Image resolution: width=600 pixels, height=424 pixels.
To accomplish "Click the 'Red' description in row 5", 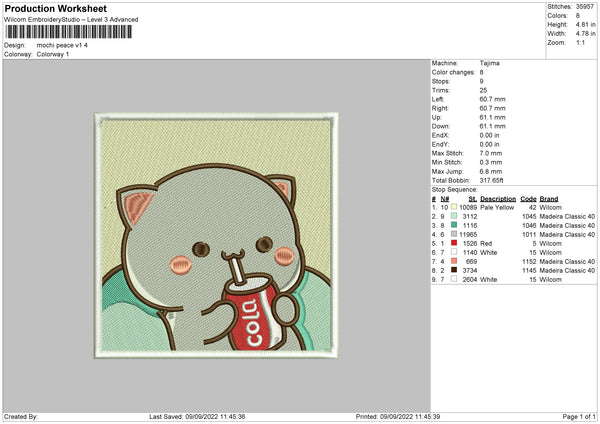I will pos(486,243).
